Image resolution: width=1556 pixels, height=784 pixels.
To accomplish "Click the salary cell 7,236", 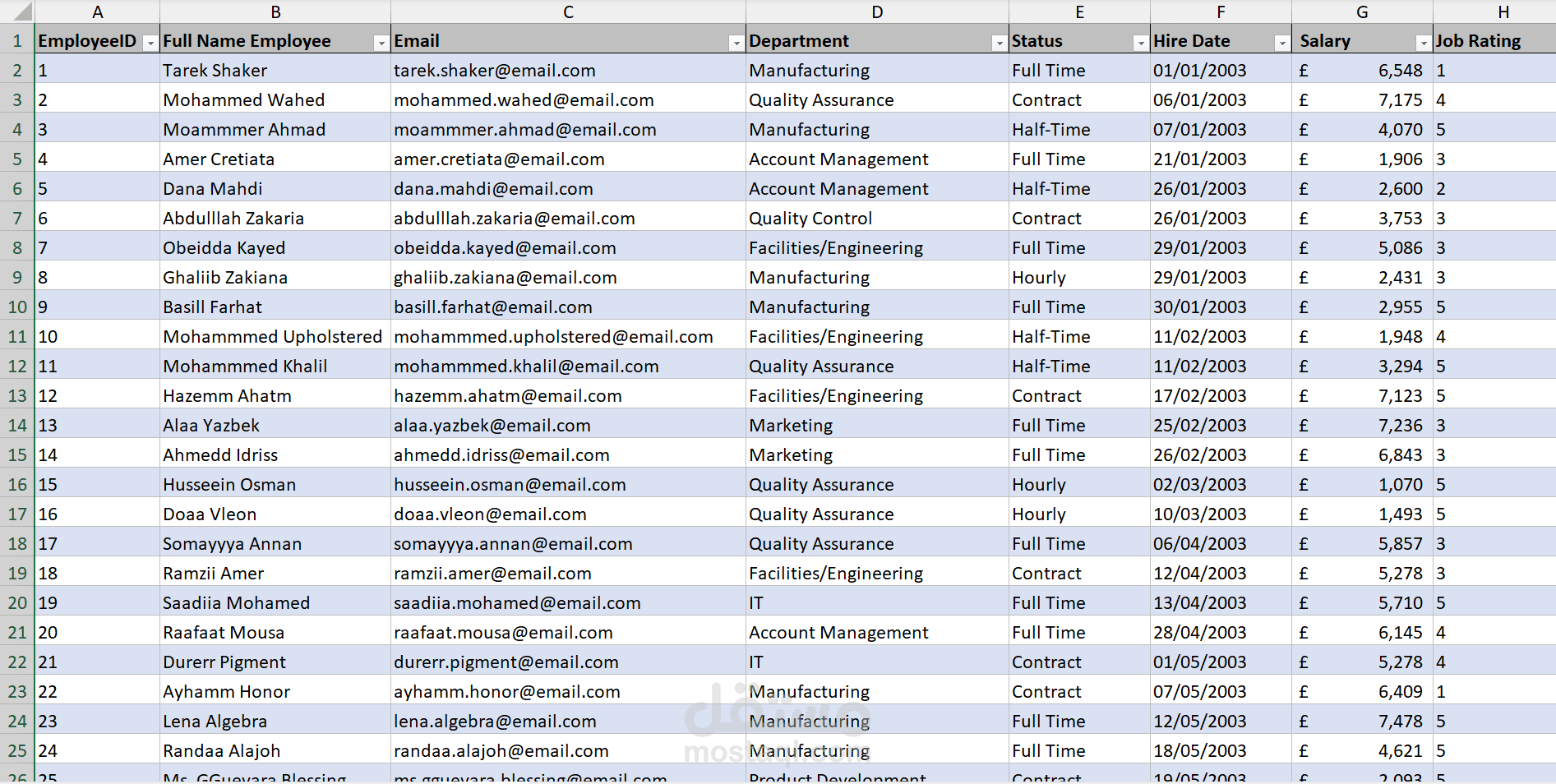I will click(1362, 425).
